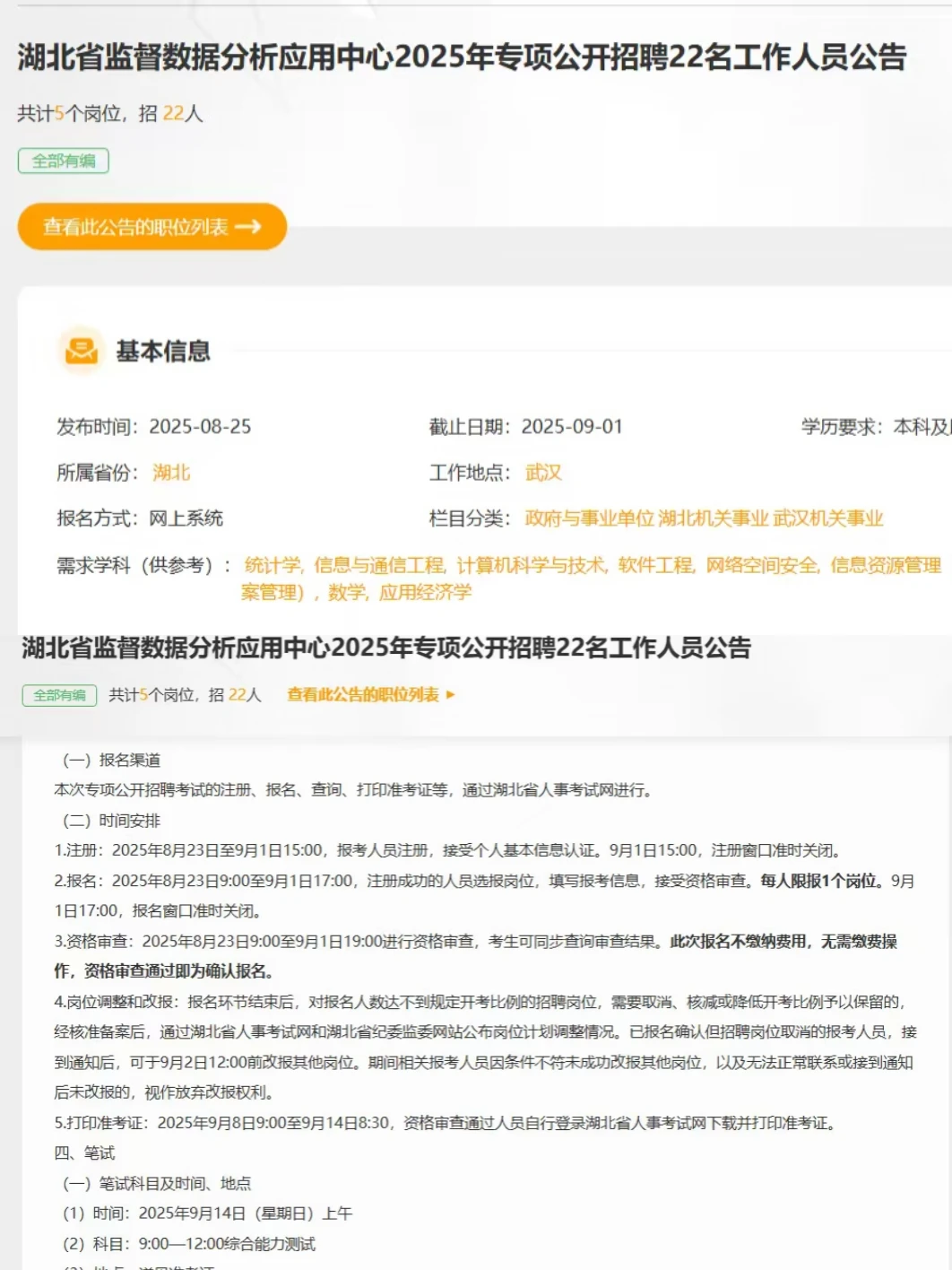This screenshot has height=1270, width=952.
Task: Open the 湖北机关事业 category link
Action: pyautogui.click(x=714, y=518)
